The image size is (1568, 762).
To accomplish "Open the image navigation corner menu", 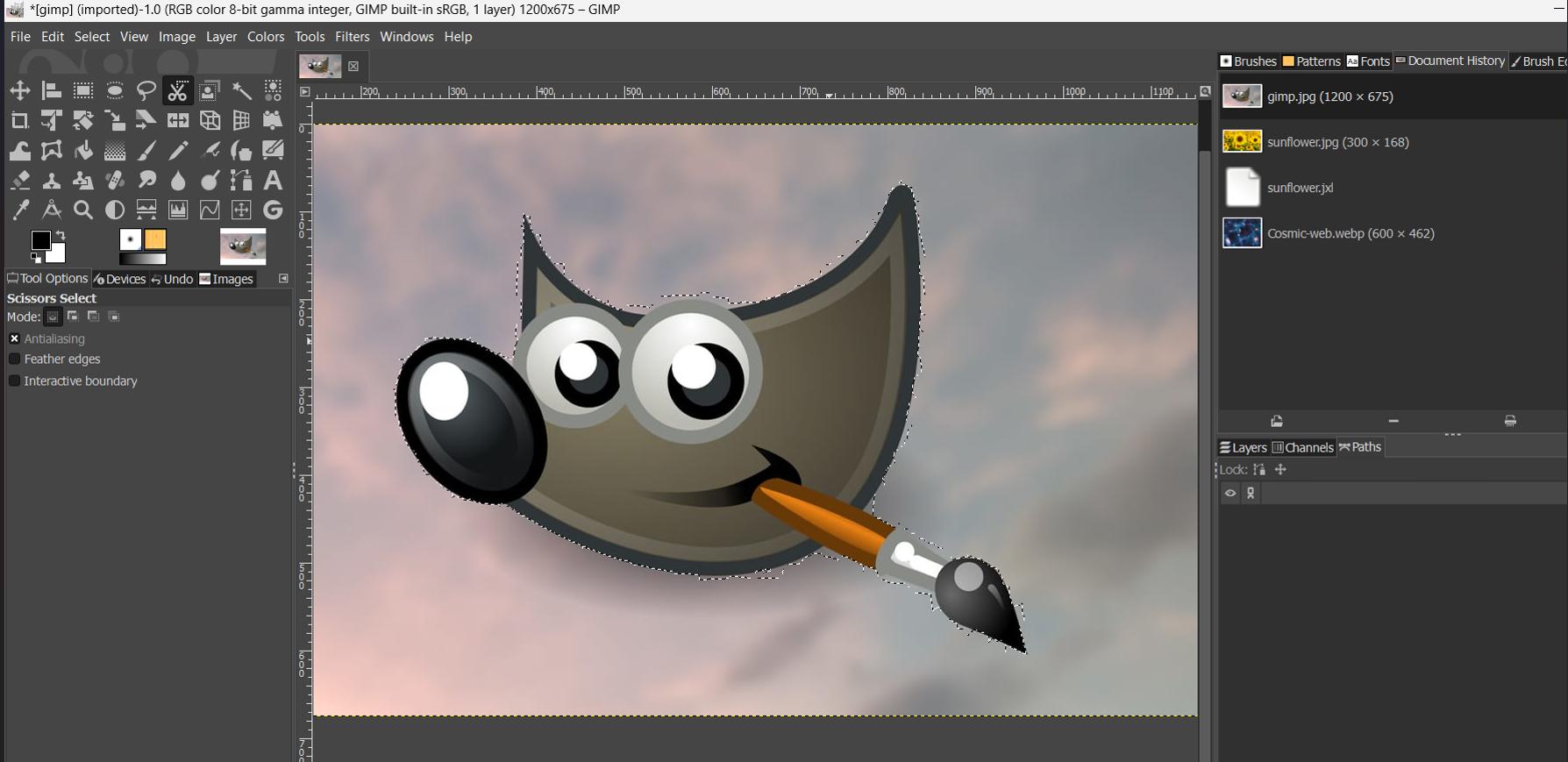I will [x=1205, y=91].
